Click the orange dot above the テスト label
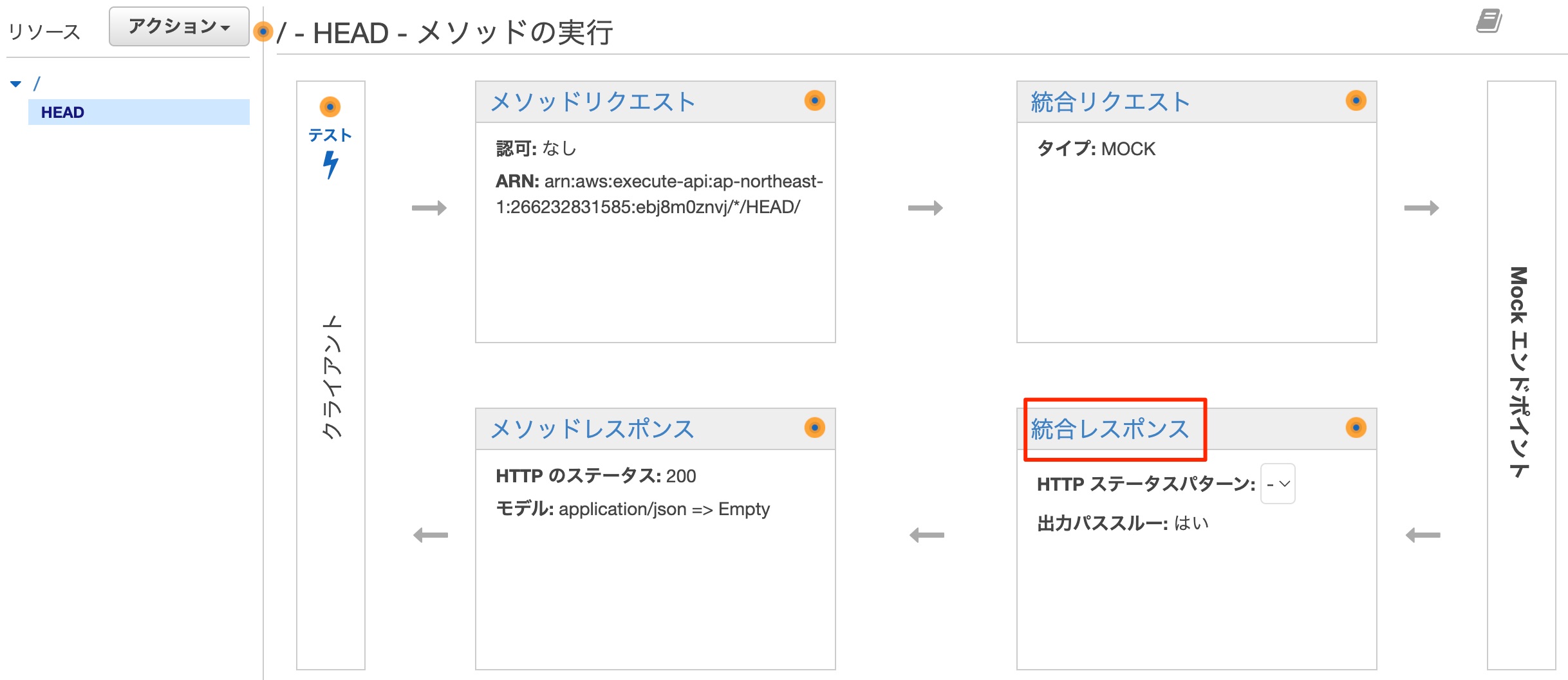 point(331,107)
